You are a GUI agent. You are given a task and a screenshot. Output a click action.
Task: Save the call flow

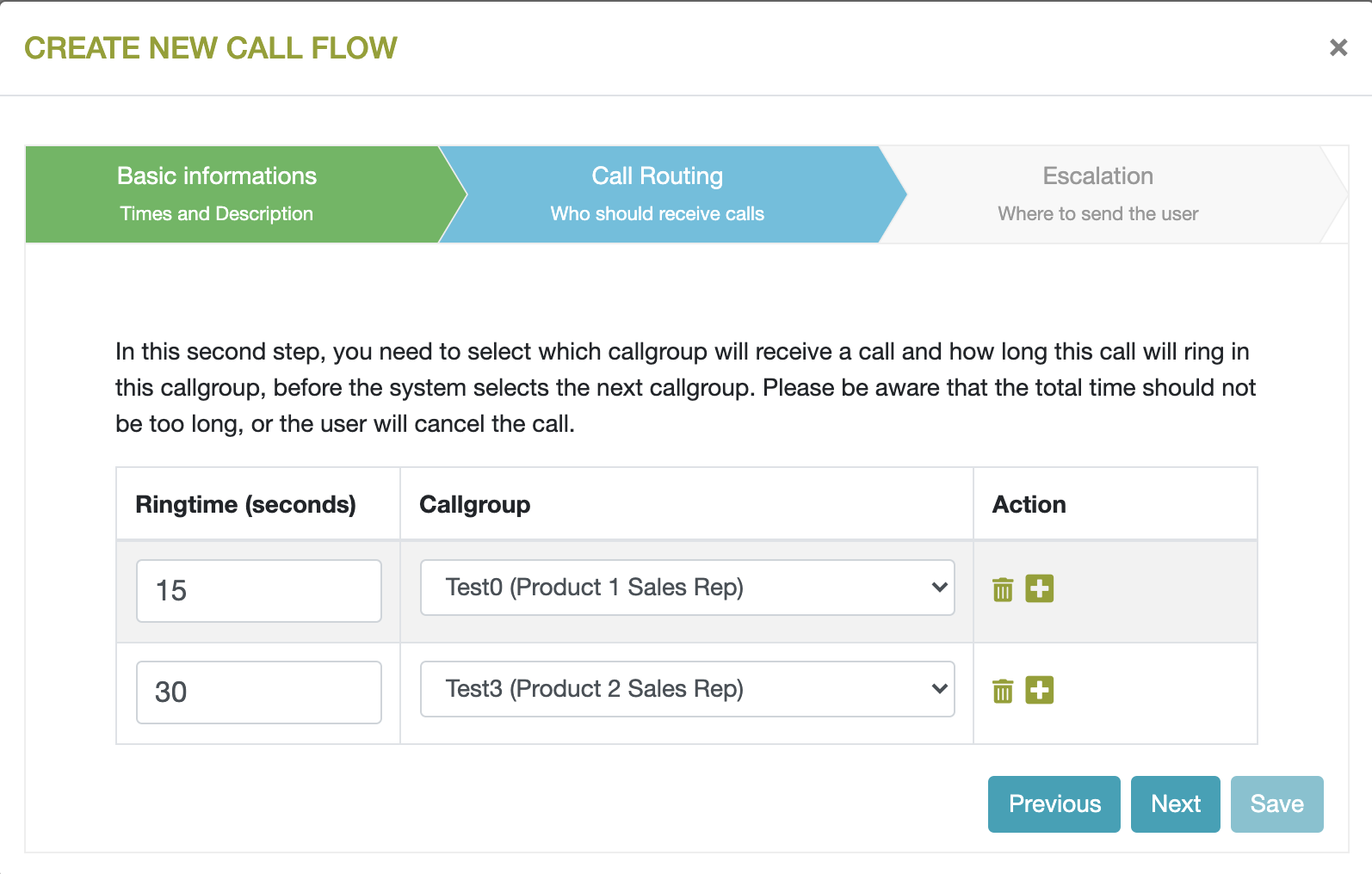tap(1276, 804)
